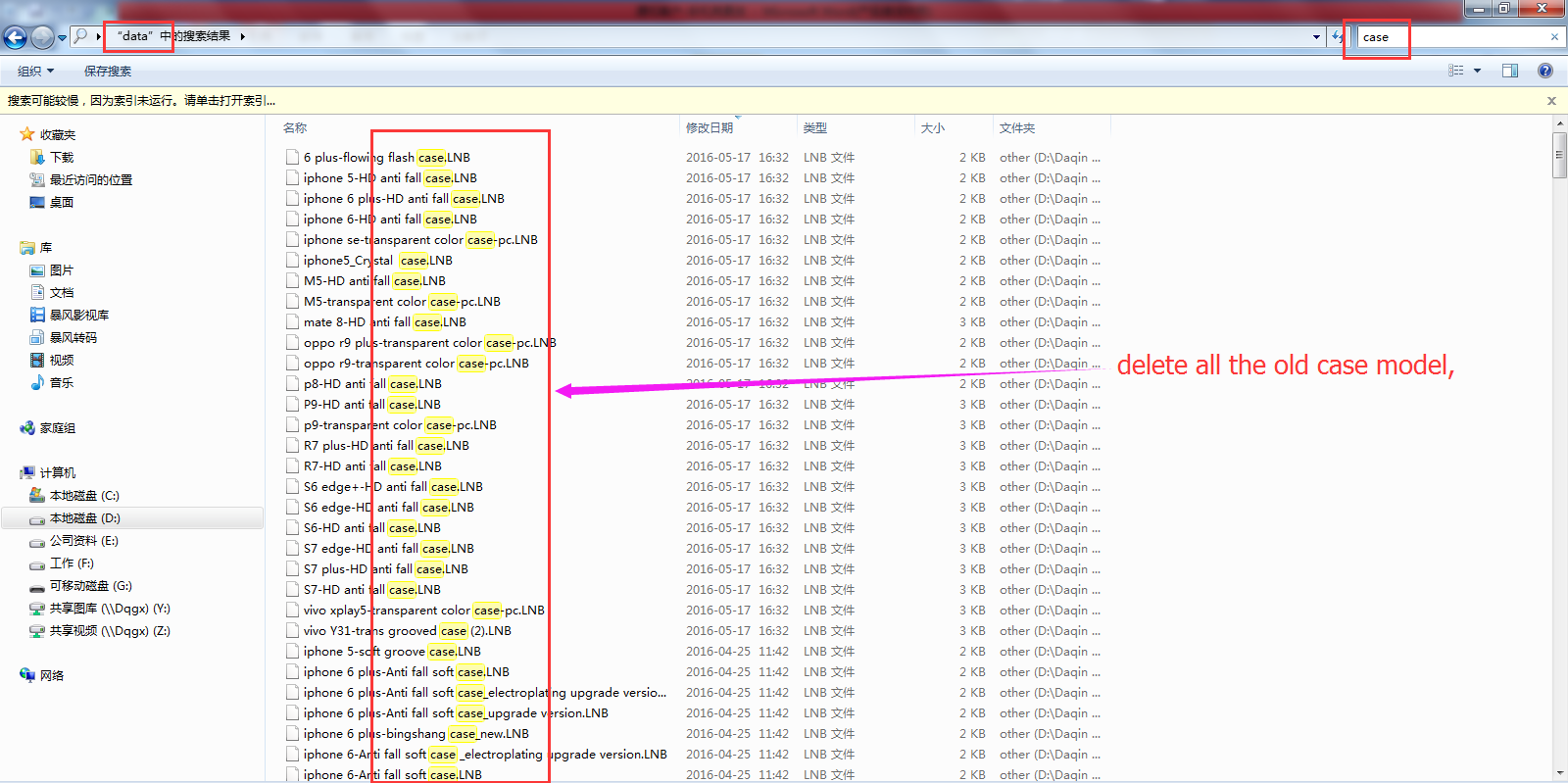Screen dimensions: 1568x783
Task: Click 保存搜索 in the toolbar
Action: (x=108, y=71)
